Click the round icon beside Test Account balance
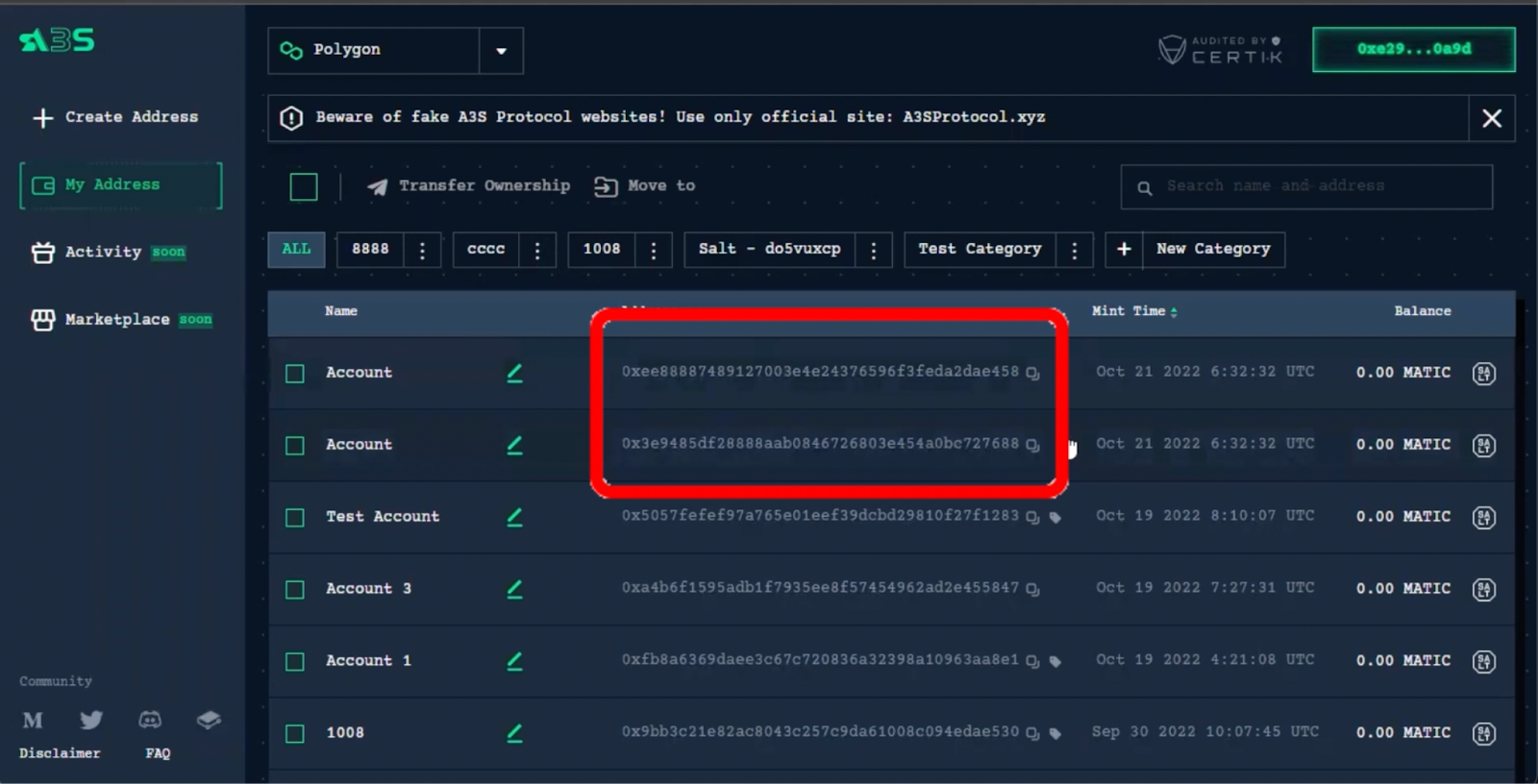The image size is (1538, 784). [x=1484, y=517]
